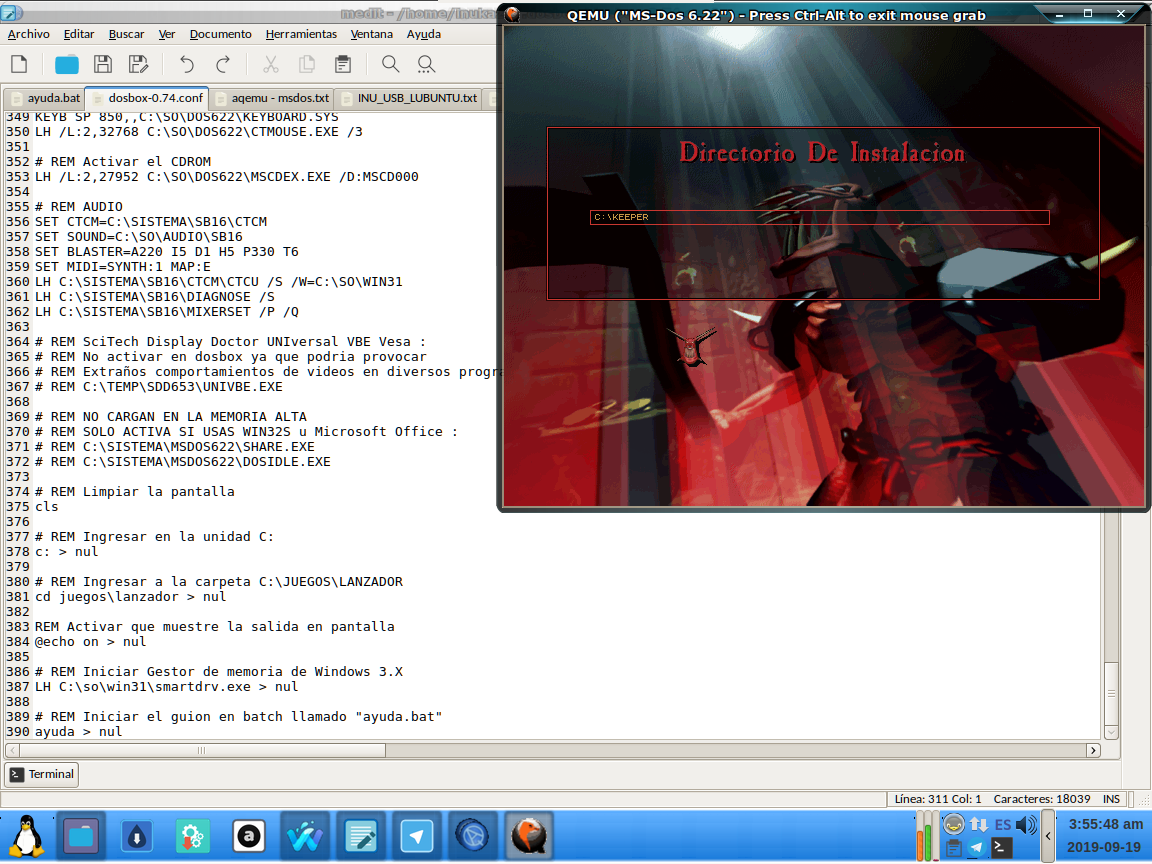The height and width of the screenshot is (864, 1152).
Task: Click the water-drop downloader taskbar icon
Action: click(137, 837)
